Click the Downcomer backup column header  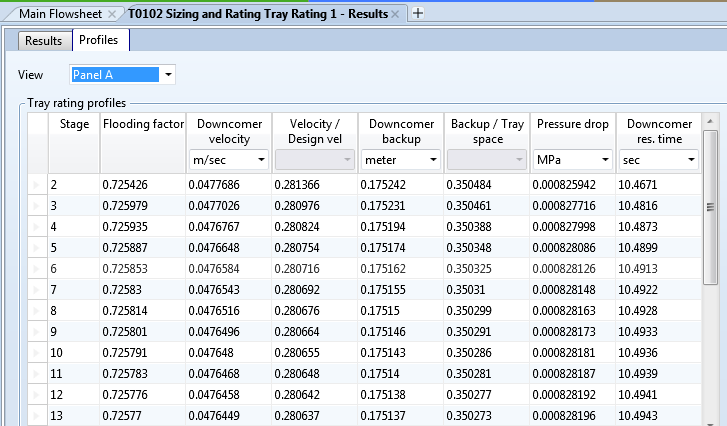(401, 131)
